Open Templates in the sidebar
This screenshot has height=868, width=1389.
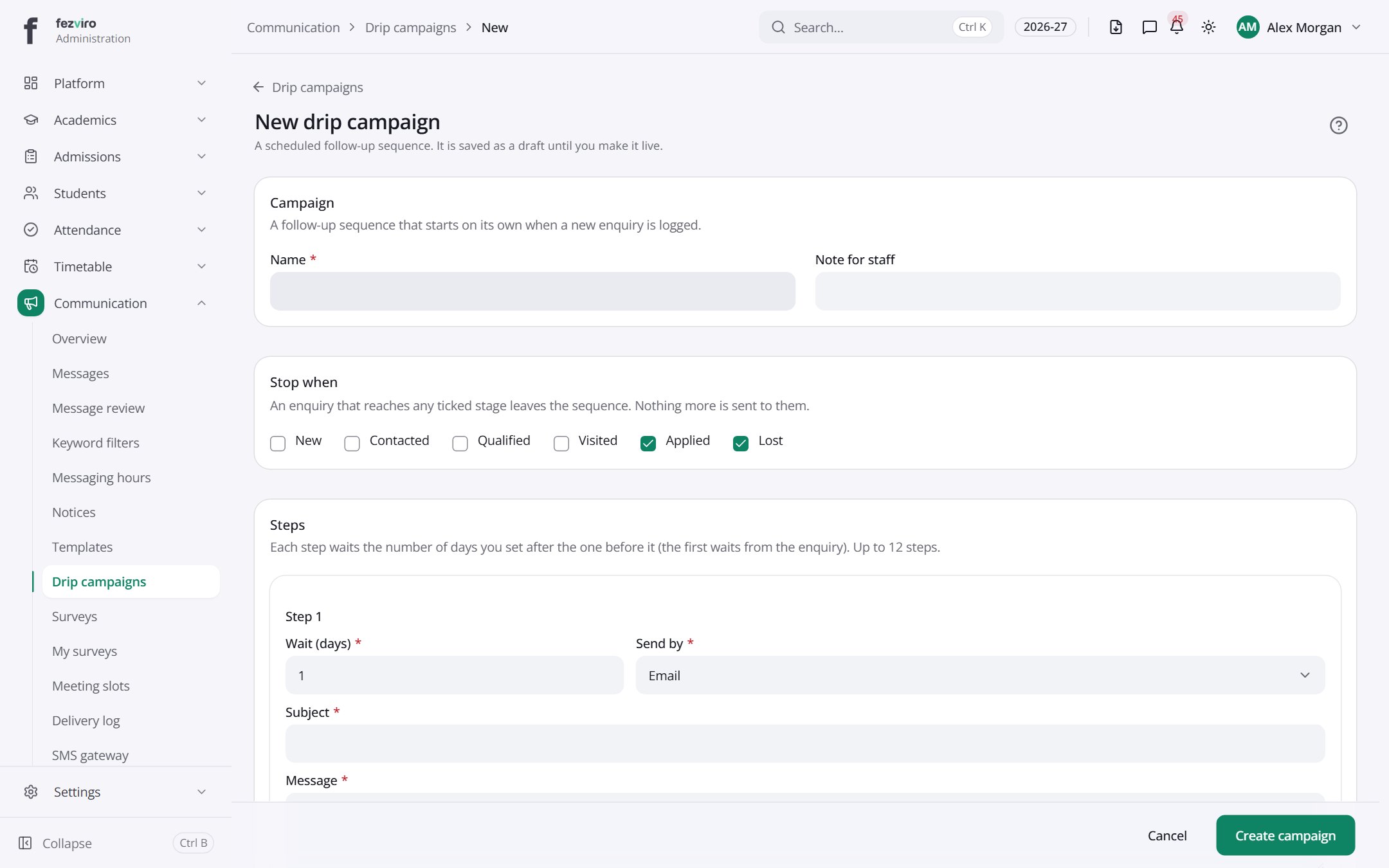point(82,547)
